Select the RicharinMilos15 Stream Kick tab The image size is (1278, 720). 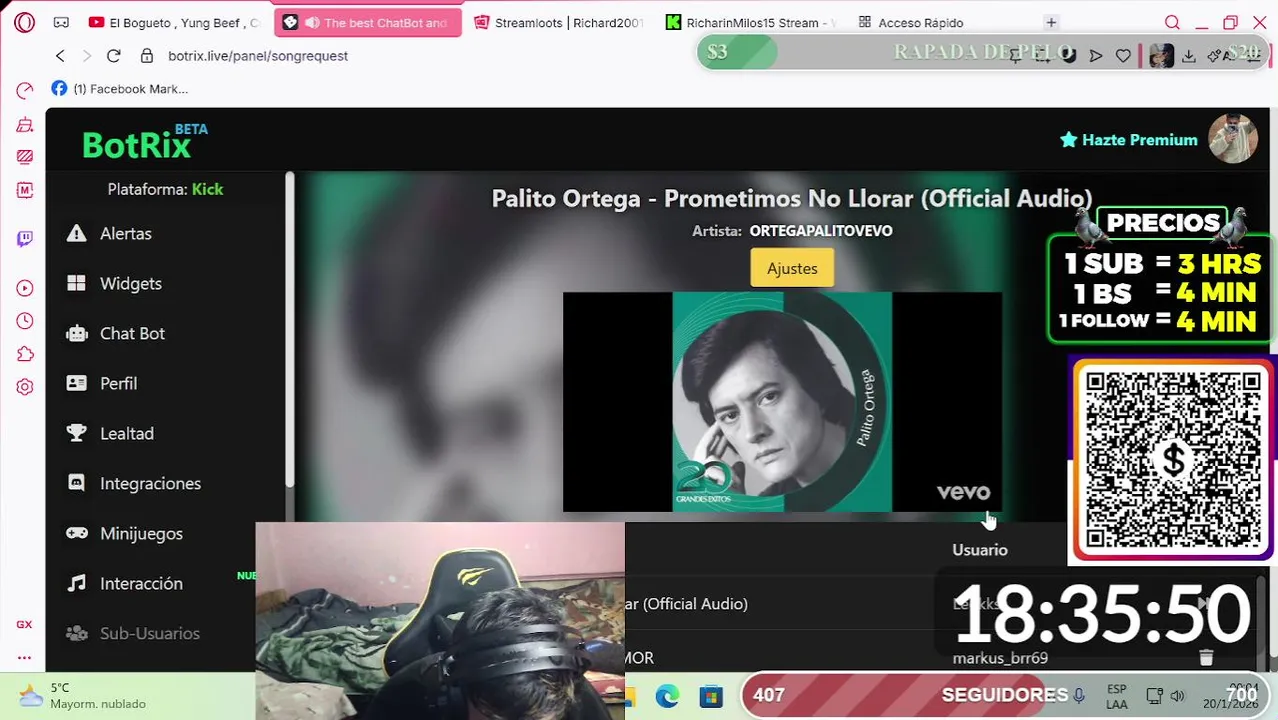click(x=751, y=22)
